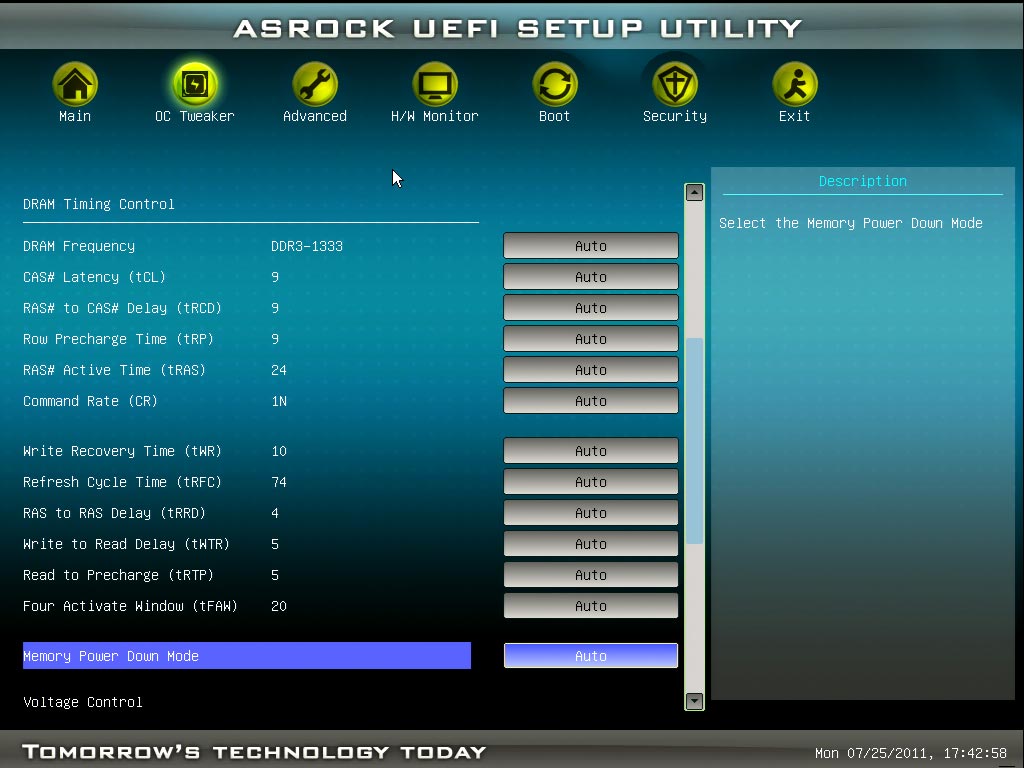
Task: Open the Write Recovery Time Auto selector
Action: point(591,451)
